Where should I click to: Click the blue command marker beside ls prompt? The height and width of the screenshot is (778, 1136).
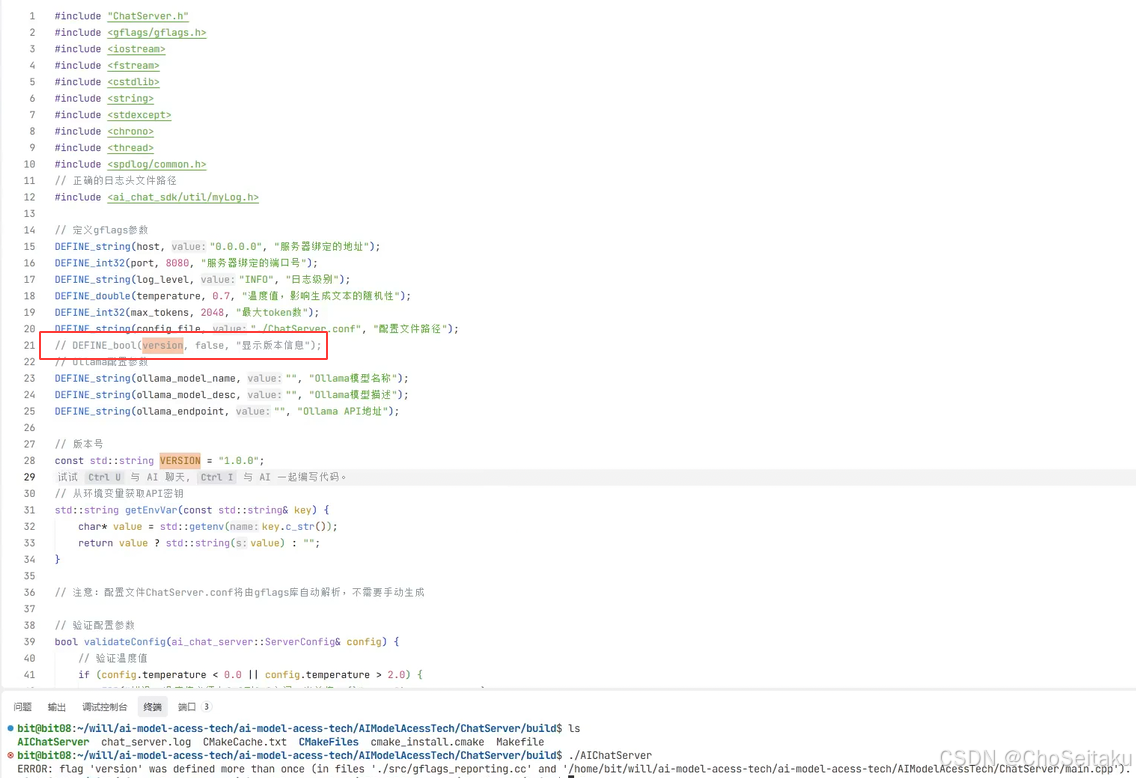(10, 728)
